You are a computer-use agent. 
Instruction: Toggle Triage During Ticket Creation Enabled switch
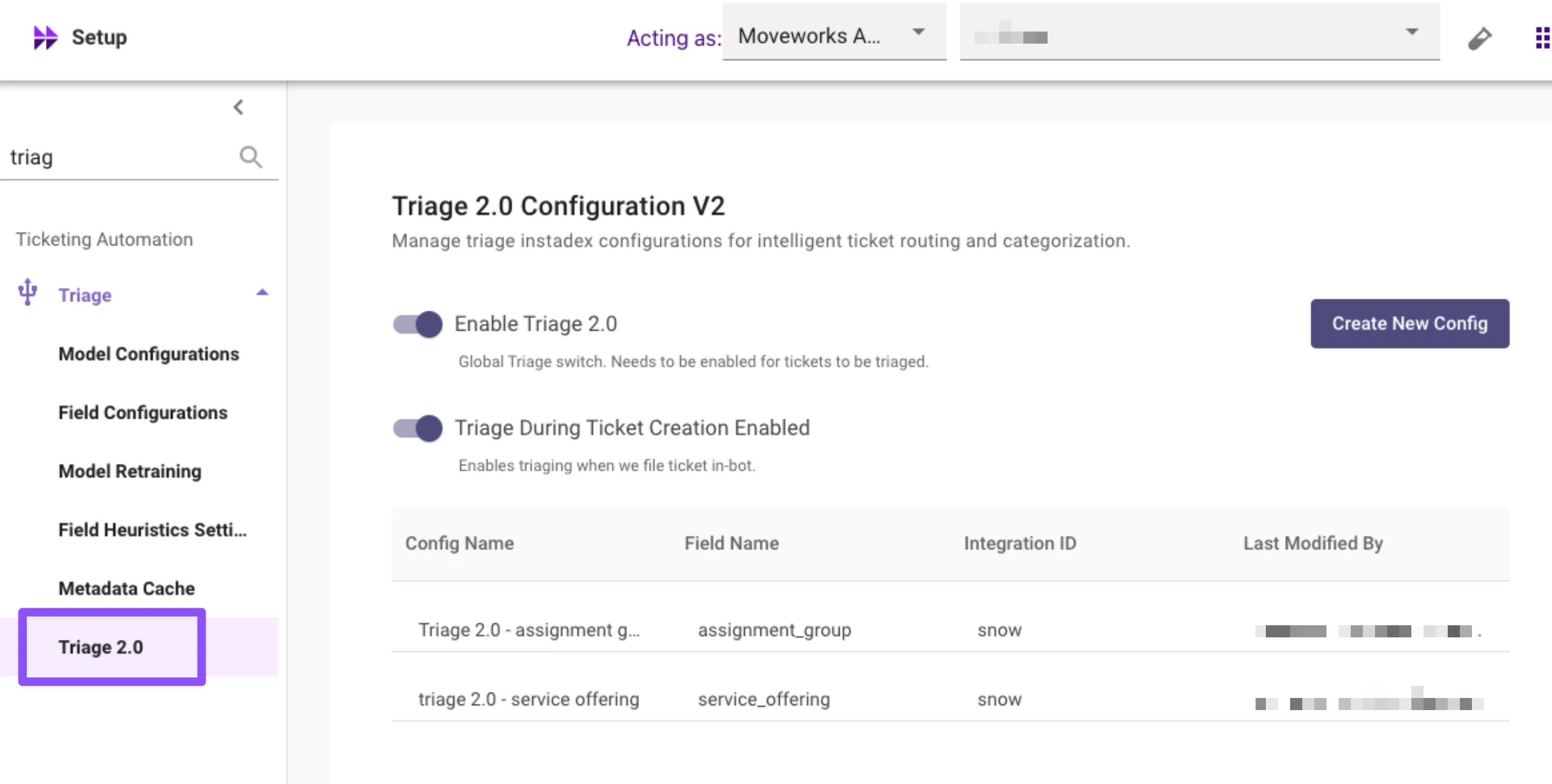[x=418, y=428]
